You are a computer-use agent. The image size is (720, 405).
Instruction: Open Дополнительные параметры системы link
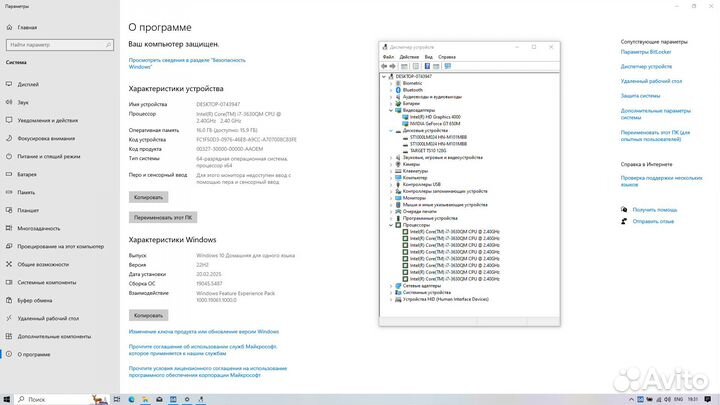click(x=655, y=114)
